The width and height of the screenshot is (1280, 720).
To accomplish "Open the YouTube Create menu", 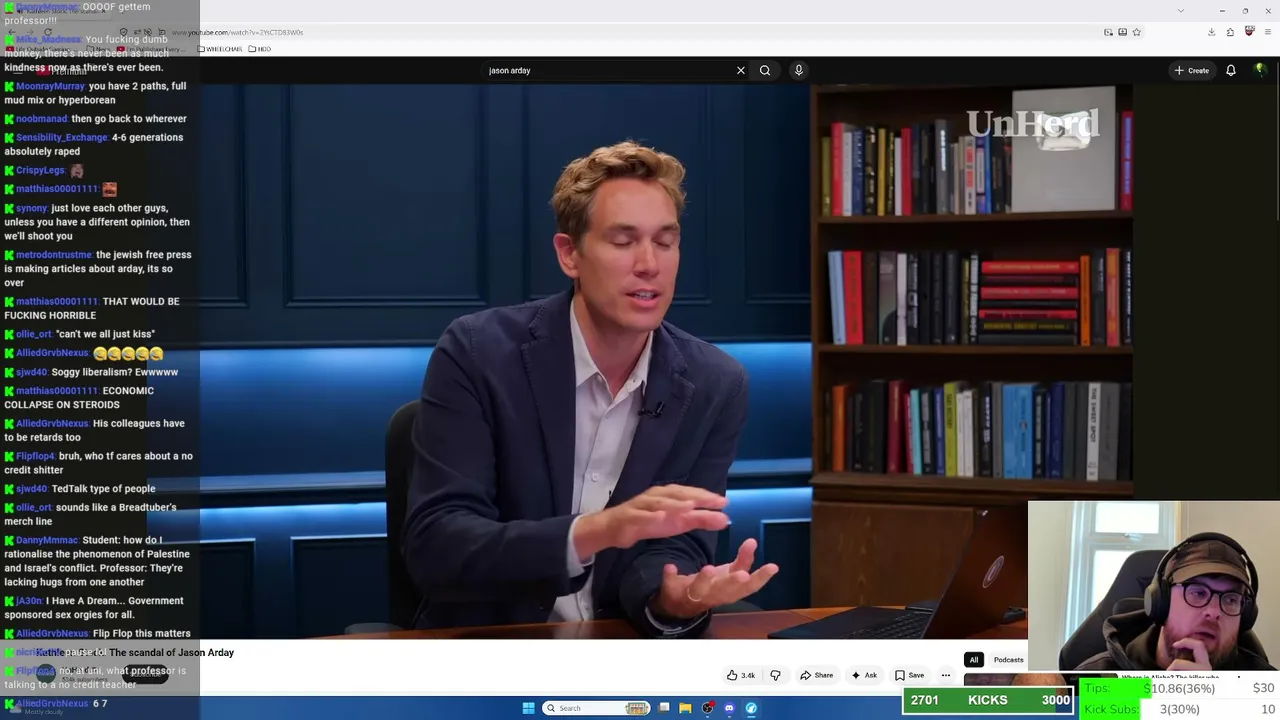I will click(x=1192, y=70).
